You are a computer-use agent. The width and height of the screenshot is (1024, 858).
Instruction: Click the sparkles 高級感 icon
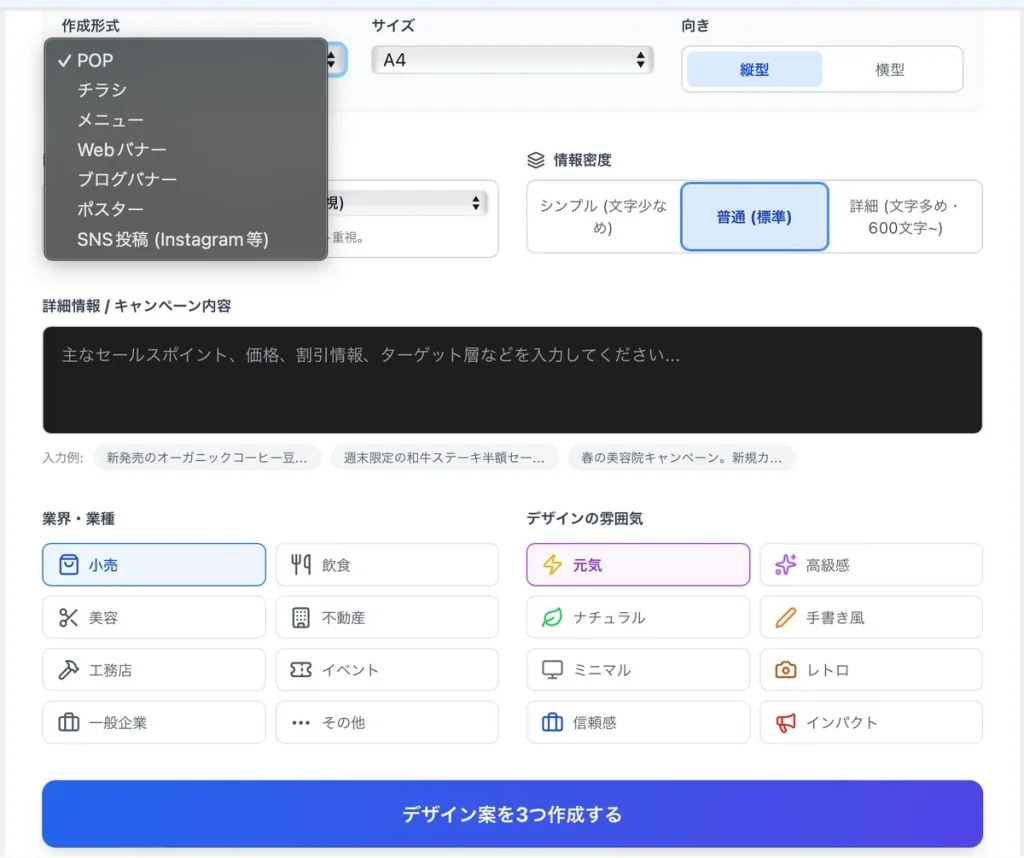pos(786,564)
